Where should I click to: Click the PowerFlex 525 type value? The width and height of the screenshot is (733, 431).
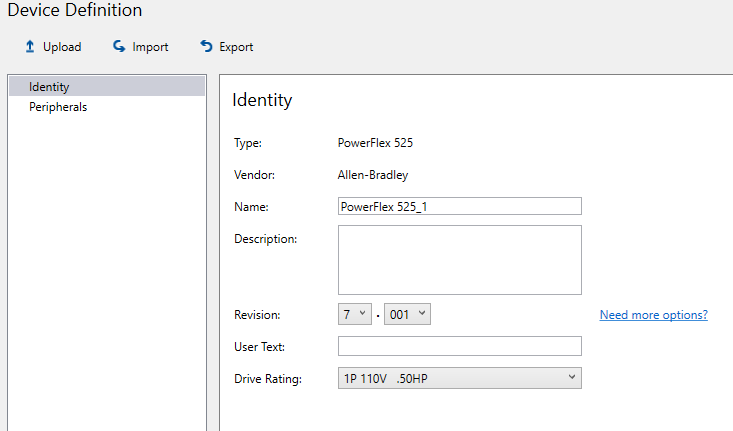[375, 143]
